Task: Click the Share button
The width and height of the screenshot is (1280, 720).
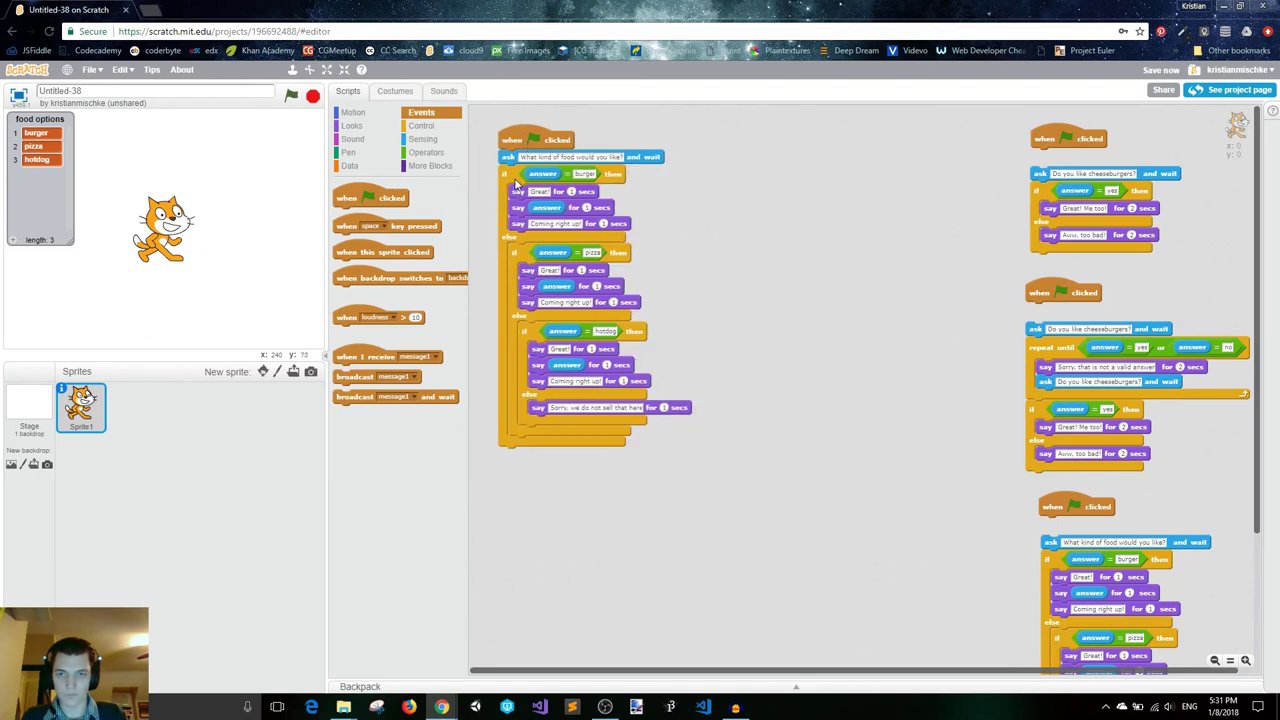Action: click(1163, 90)
